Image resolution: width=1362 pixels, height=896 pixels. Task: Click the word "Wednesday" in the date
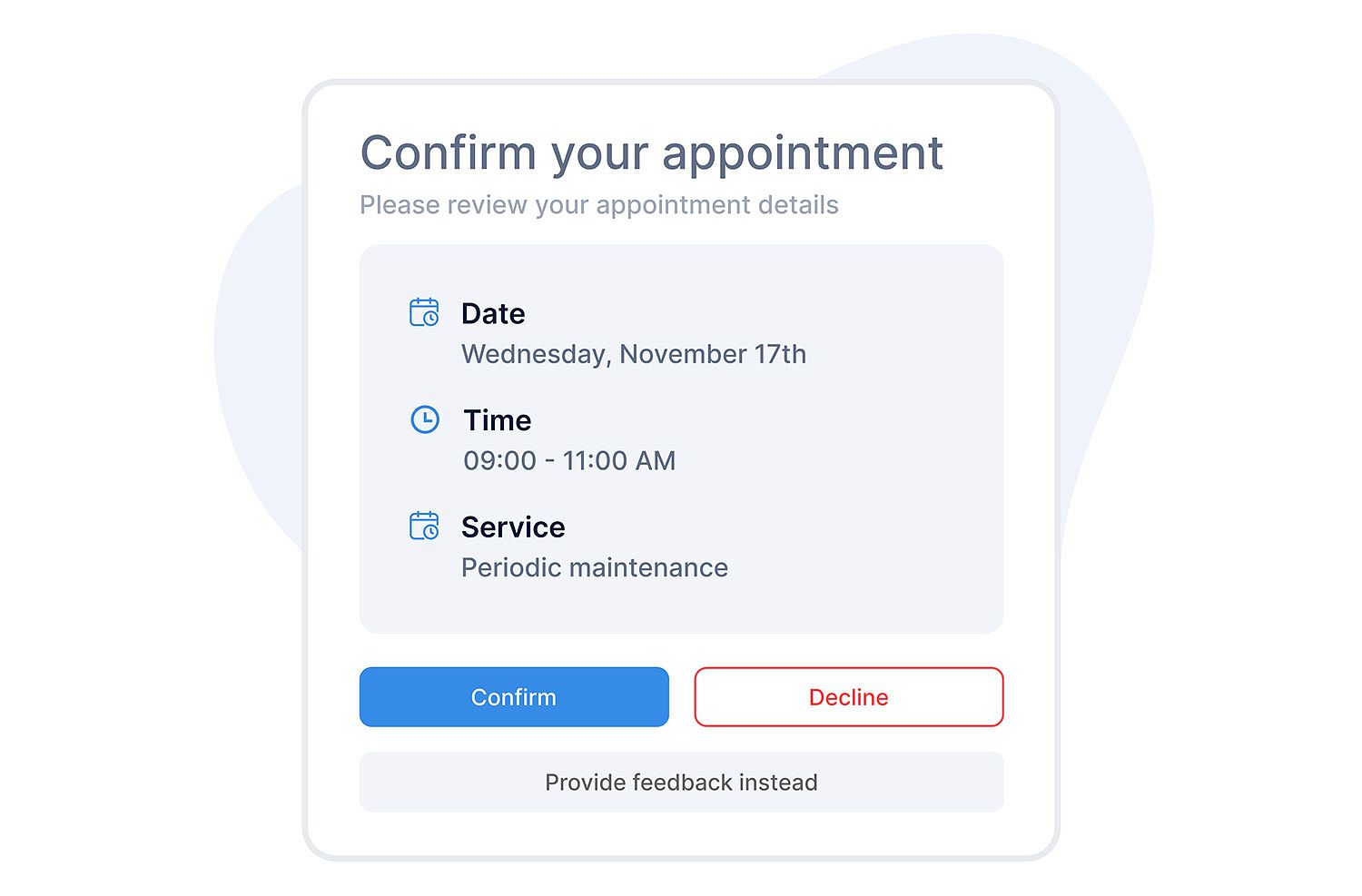(x=534, y=354)
